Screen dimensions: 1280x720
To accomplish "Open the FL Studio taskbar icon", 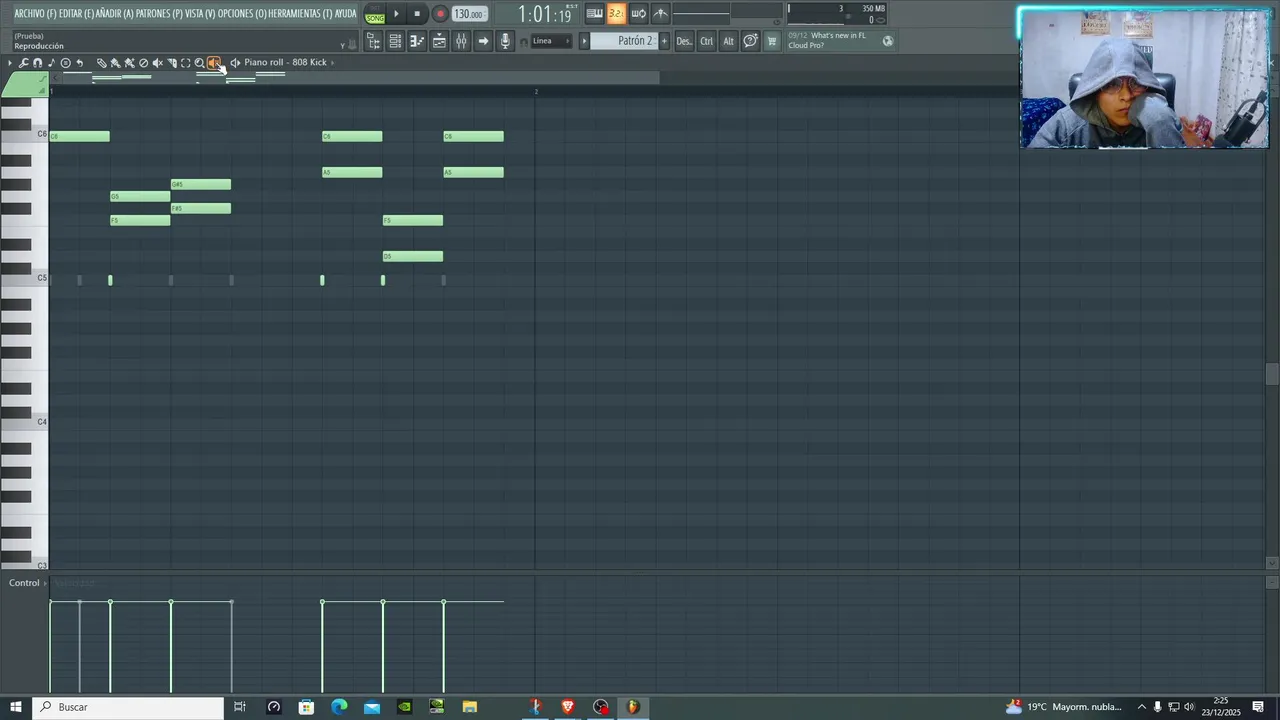I will [x=633, y=707].
